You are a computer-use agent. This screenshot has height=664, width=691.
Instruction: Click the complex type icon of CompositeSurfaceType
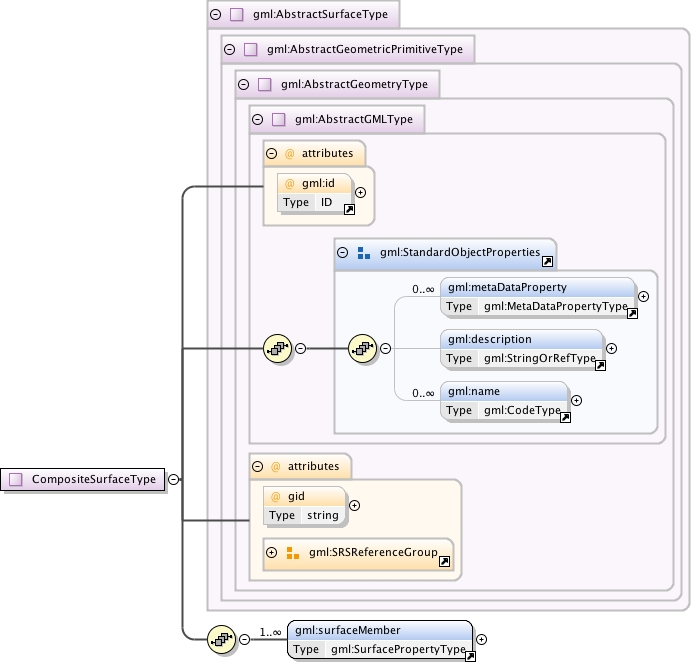(16, 479)
